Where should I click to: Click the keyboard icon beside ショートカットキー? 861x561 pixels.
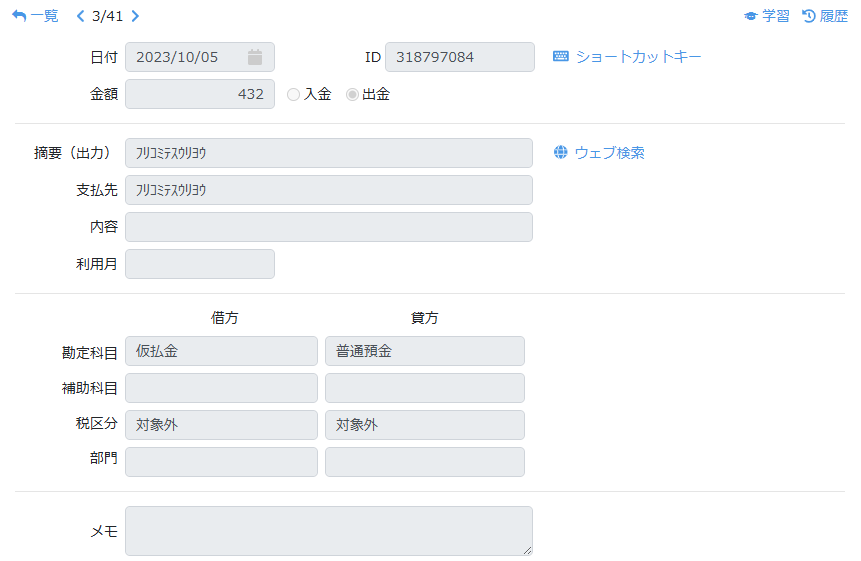(x=561, y=57)
